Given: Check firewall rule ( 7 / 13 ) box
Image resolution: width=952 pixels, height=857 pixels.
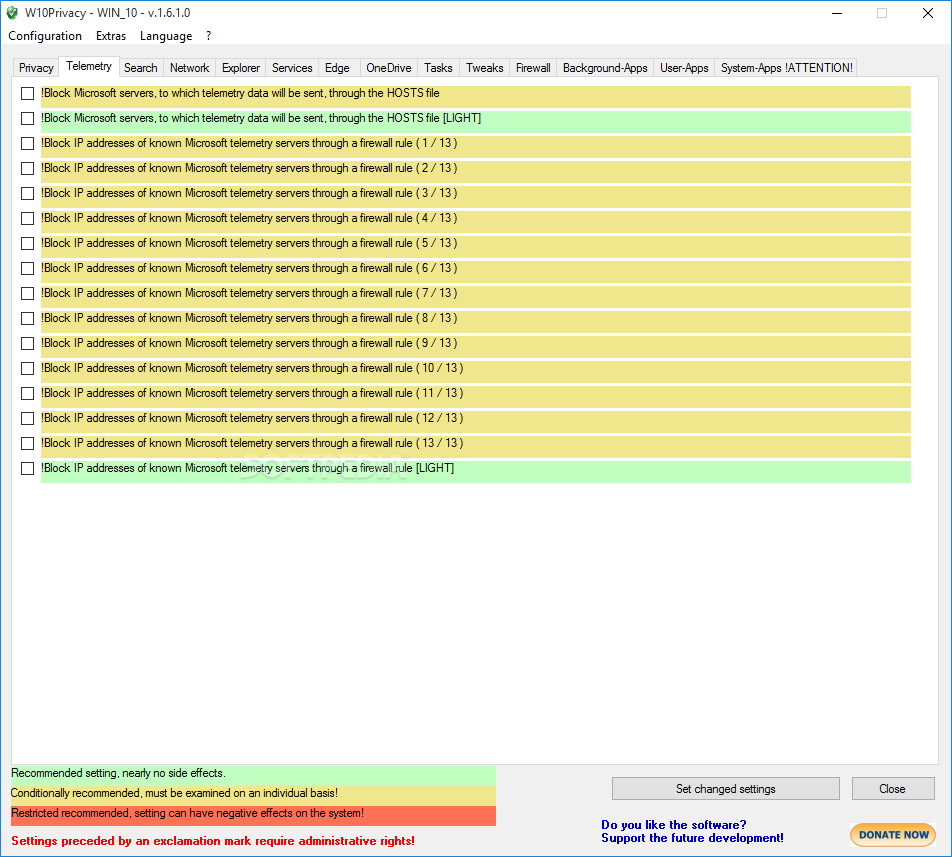Looking at the screenshot, I should click(27, 293).
